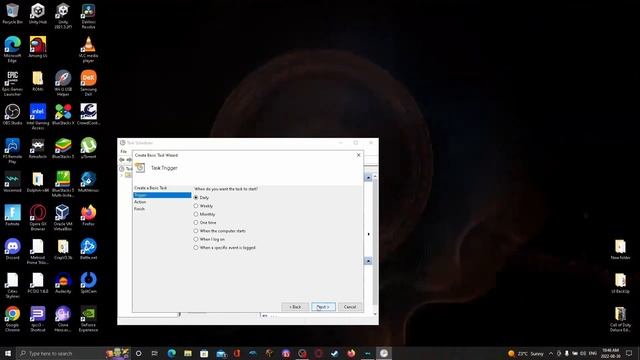This screenshot has height=360, width=640.
Task: Open the Recycle Bin desktop icon
Action: pos(12,13)
